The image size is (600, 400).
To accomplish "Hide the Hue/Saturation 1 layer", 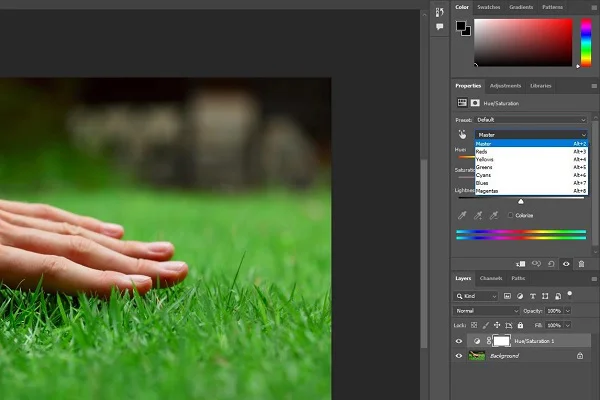I will [459, 341].
